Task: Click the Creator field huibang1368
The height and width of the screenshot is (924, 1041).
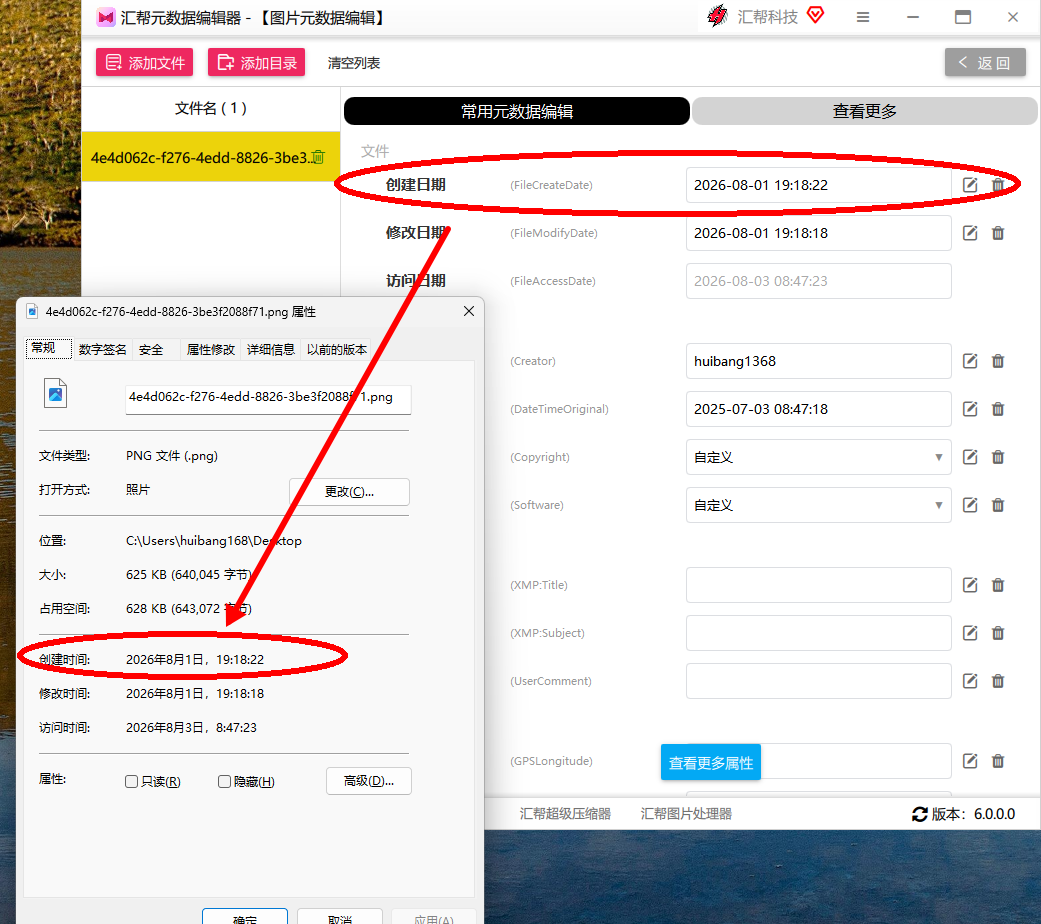Action: [x=818, y=361]
